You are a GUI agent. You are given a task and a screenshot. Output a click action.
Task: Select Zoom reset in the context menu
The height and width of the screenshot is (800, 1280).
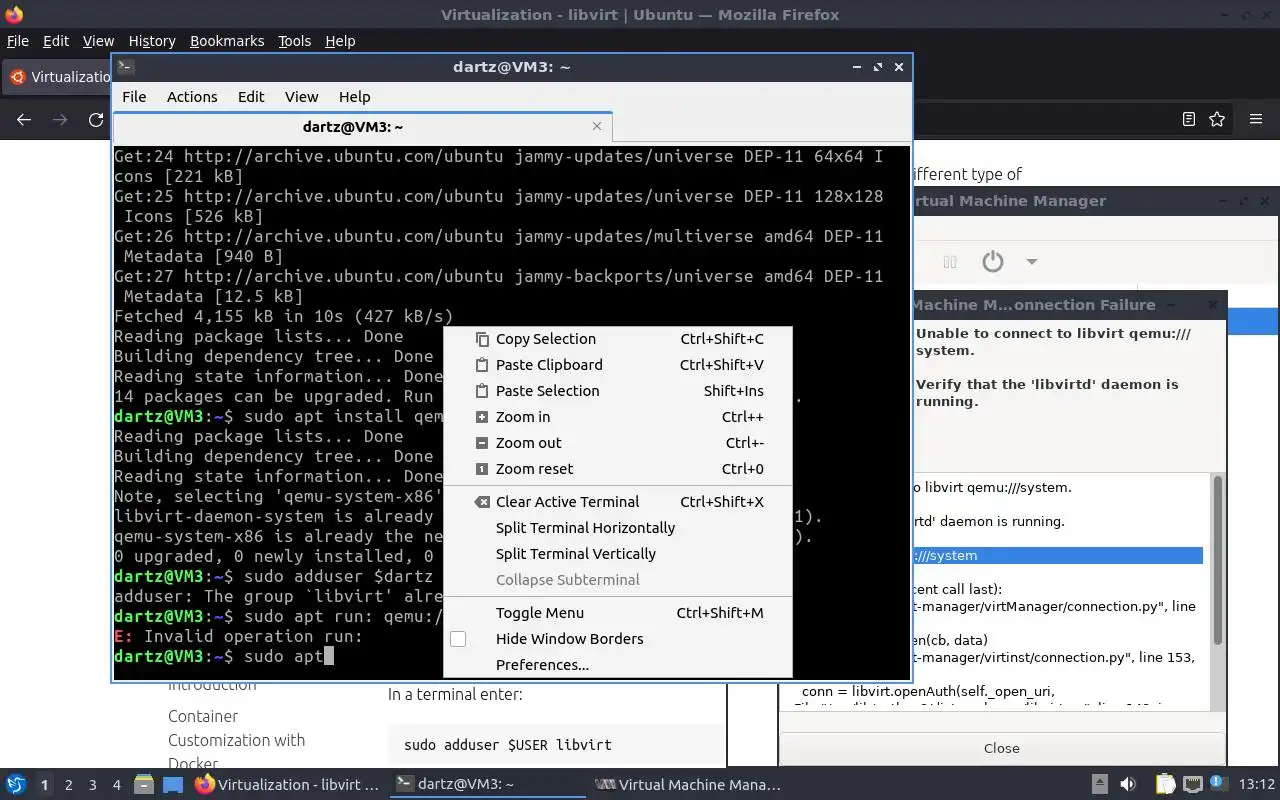pos(617,469)
